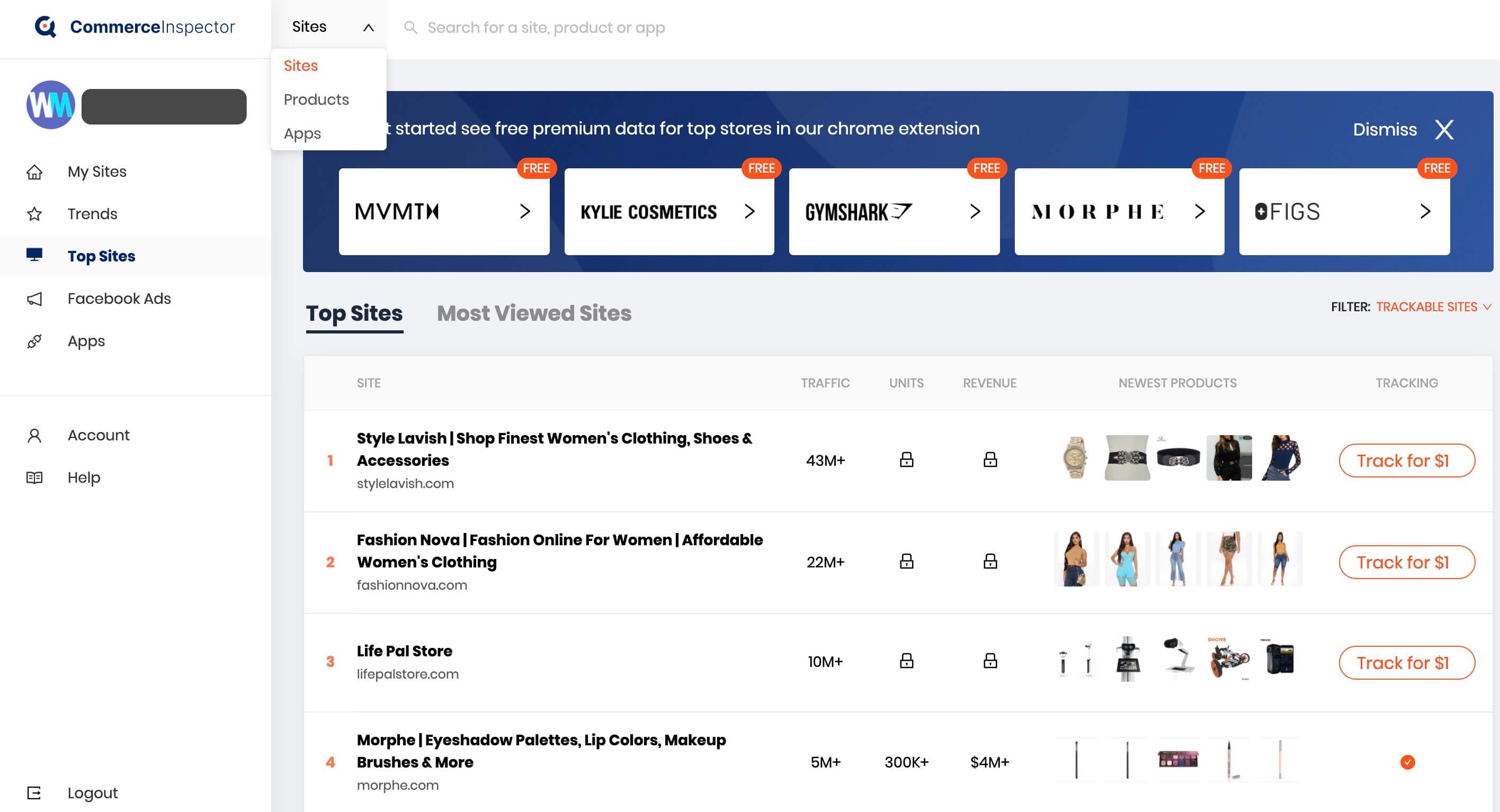The width and height of the screenshot is (1500, 812).
Task: Click Morphe's $4M+ revenue value
Action: point(989,762)
